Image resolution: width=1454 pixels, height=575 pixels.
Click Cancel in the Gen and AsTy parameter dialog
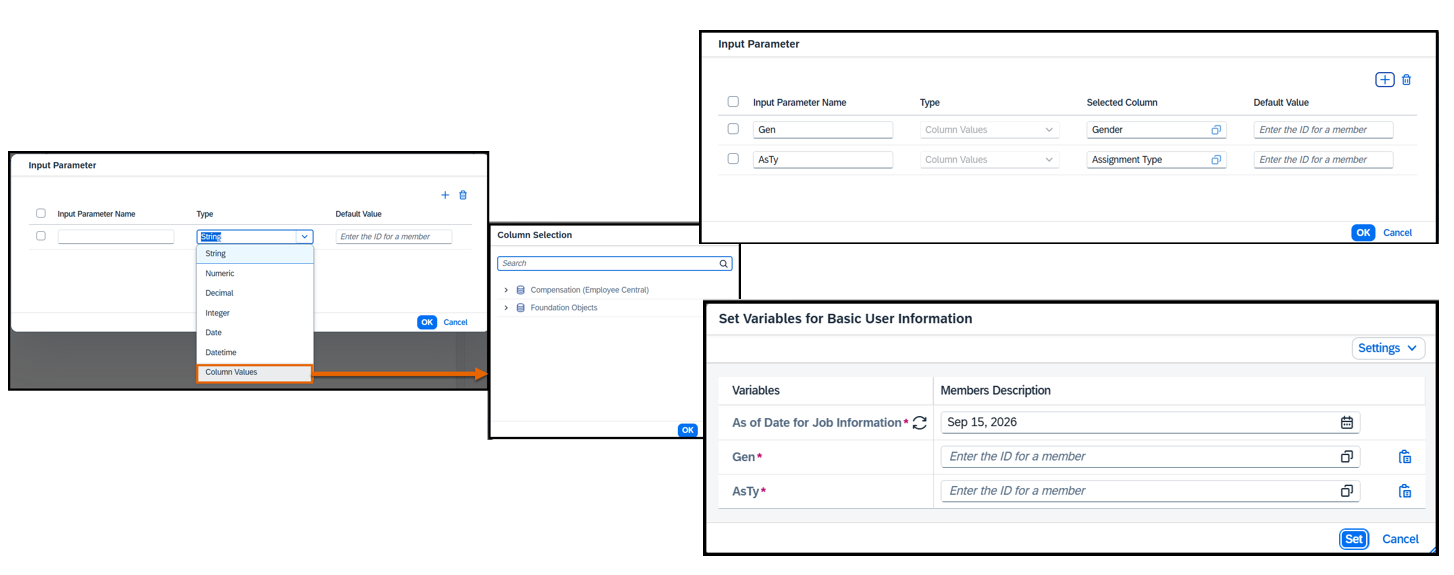pyautogui.click(x=1397, y=232)
